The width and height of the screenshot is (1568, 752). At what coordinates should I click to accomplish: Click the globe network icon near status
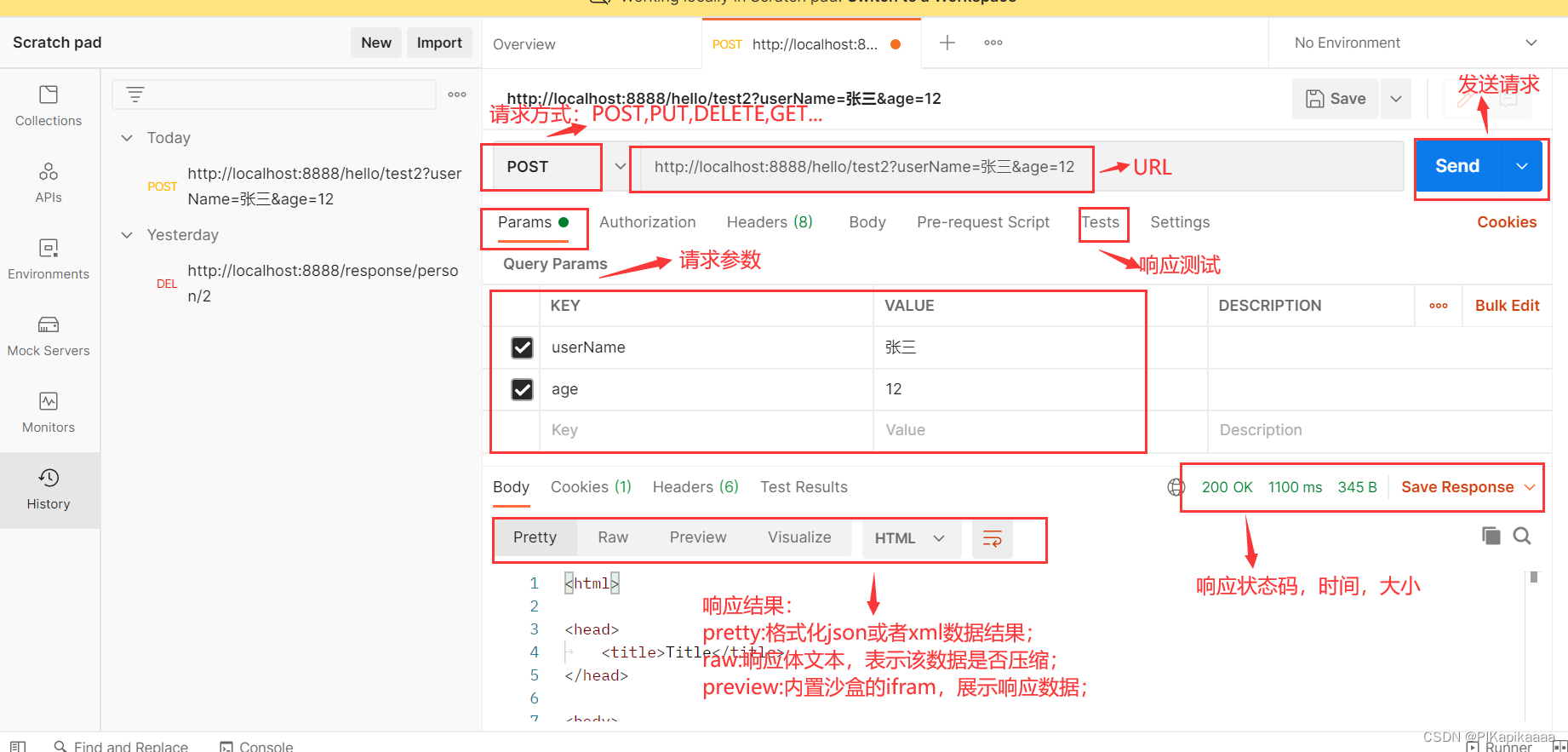pos(1176,487)
